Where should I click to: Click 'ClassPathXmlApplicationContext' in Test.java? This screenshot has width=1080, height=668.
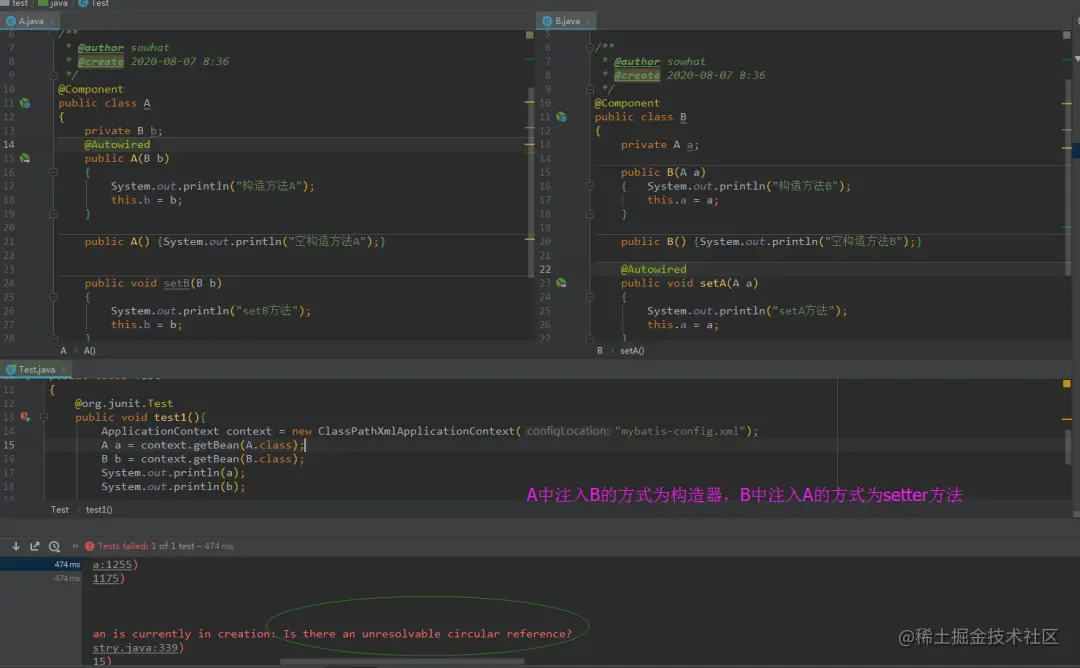point(416,431)
